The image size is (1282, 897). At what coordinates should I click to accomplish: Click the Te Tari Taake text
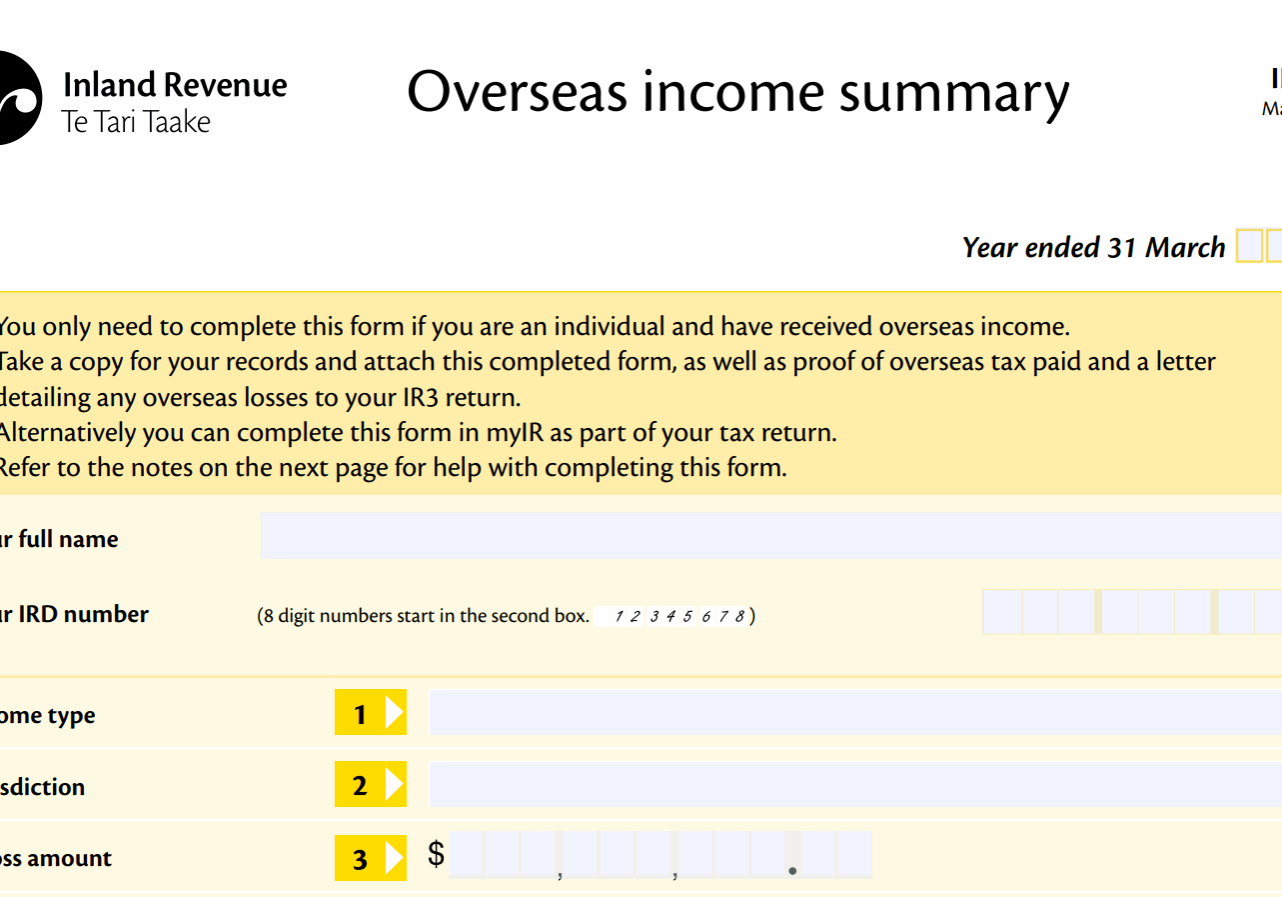coord(136,123)
